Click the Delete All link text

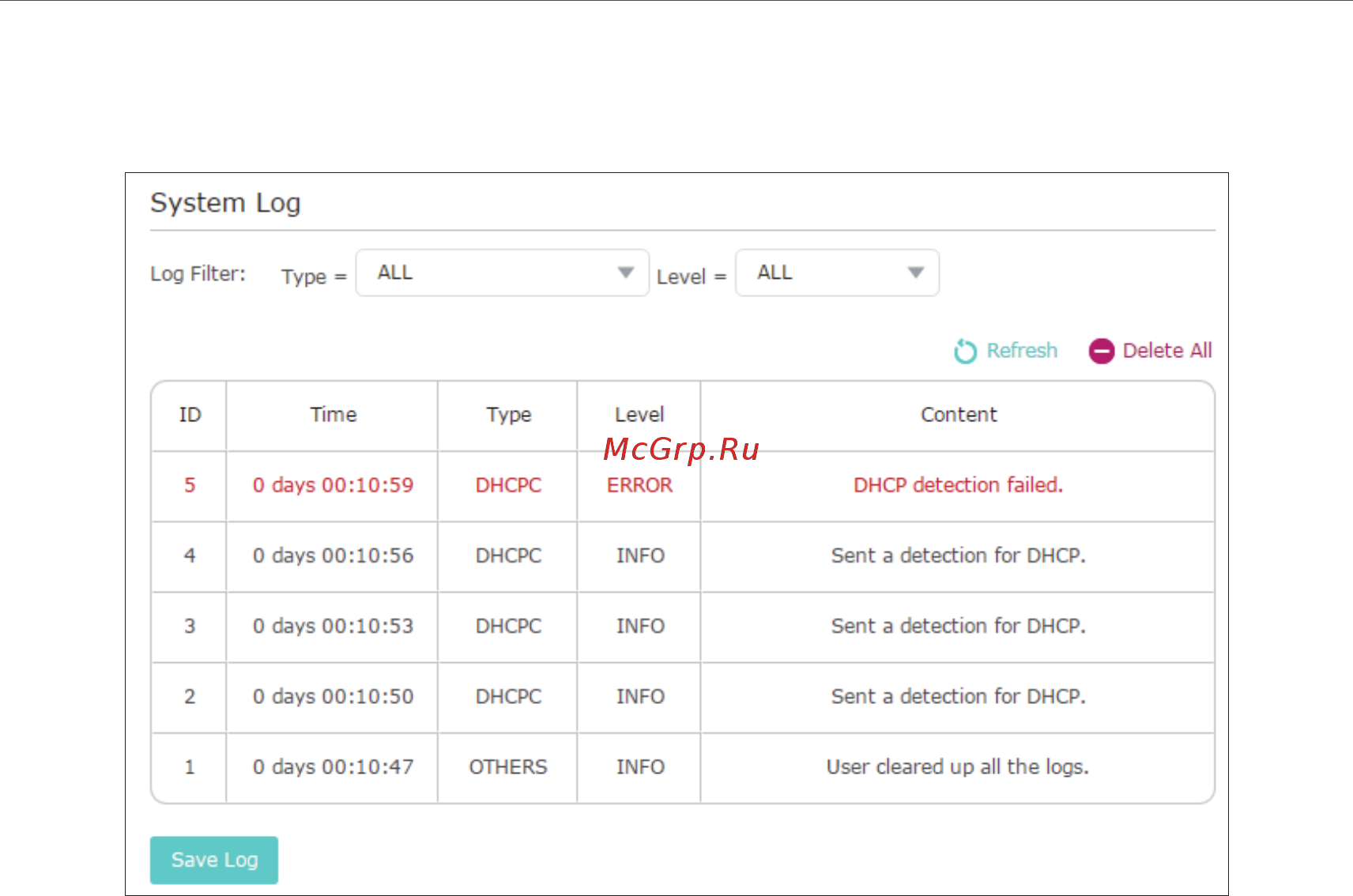[1167, 351]
